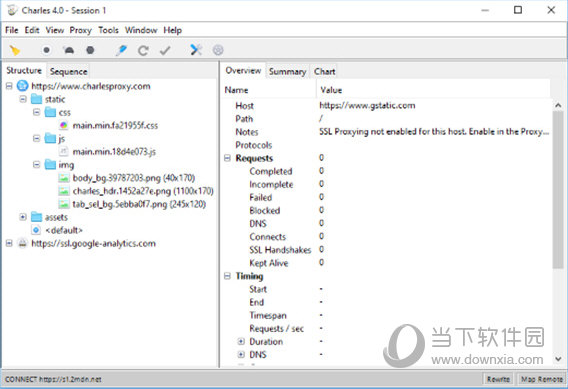
Task: Collapse the Requests section in Overview
Action: coord(227,158)
